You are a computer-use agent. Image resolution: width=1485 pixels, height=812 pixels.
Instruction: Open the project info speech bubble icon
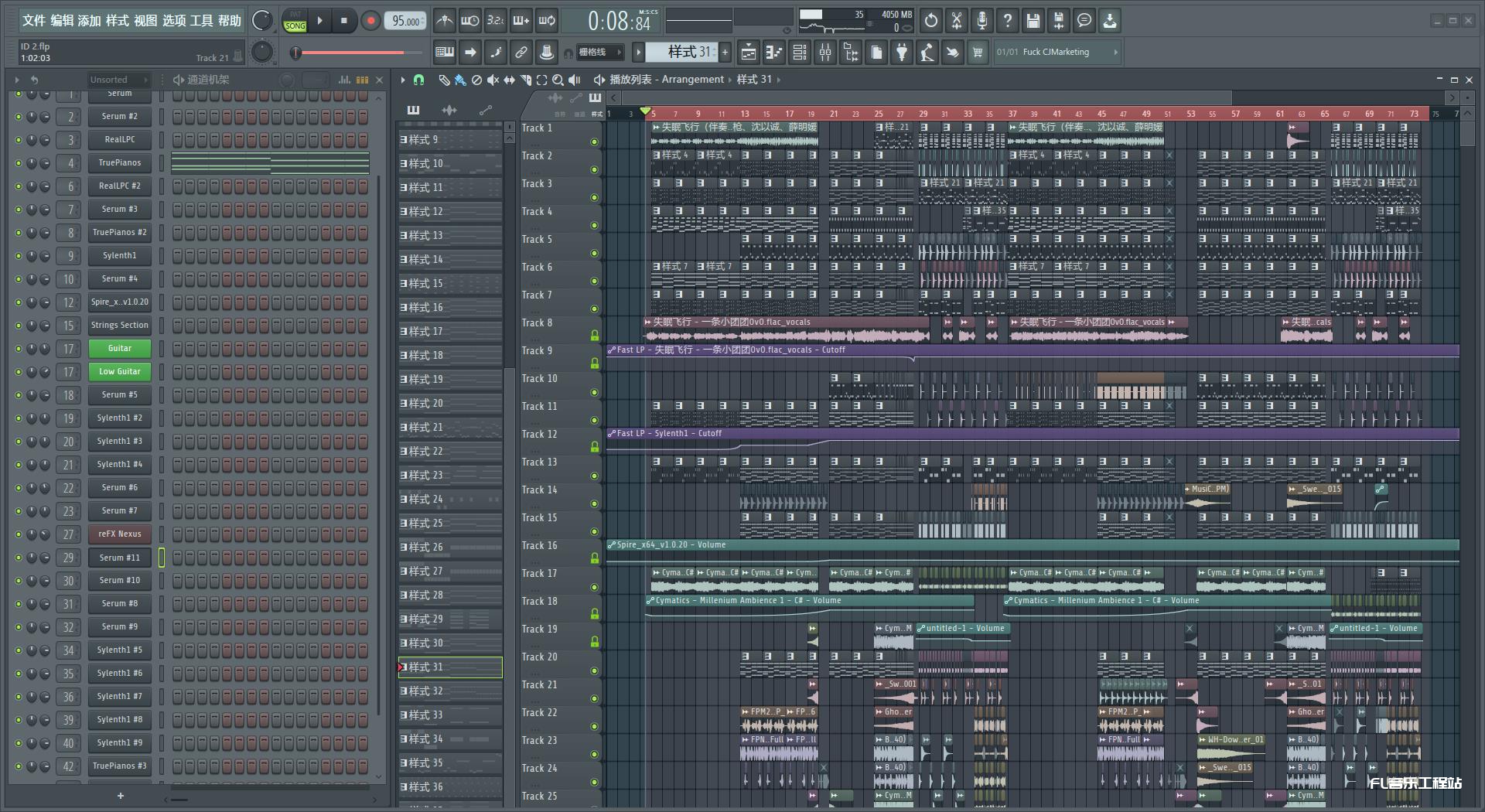pos(1084,21)
